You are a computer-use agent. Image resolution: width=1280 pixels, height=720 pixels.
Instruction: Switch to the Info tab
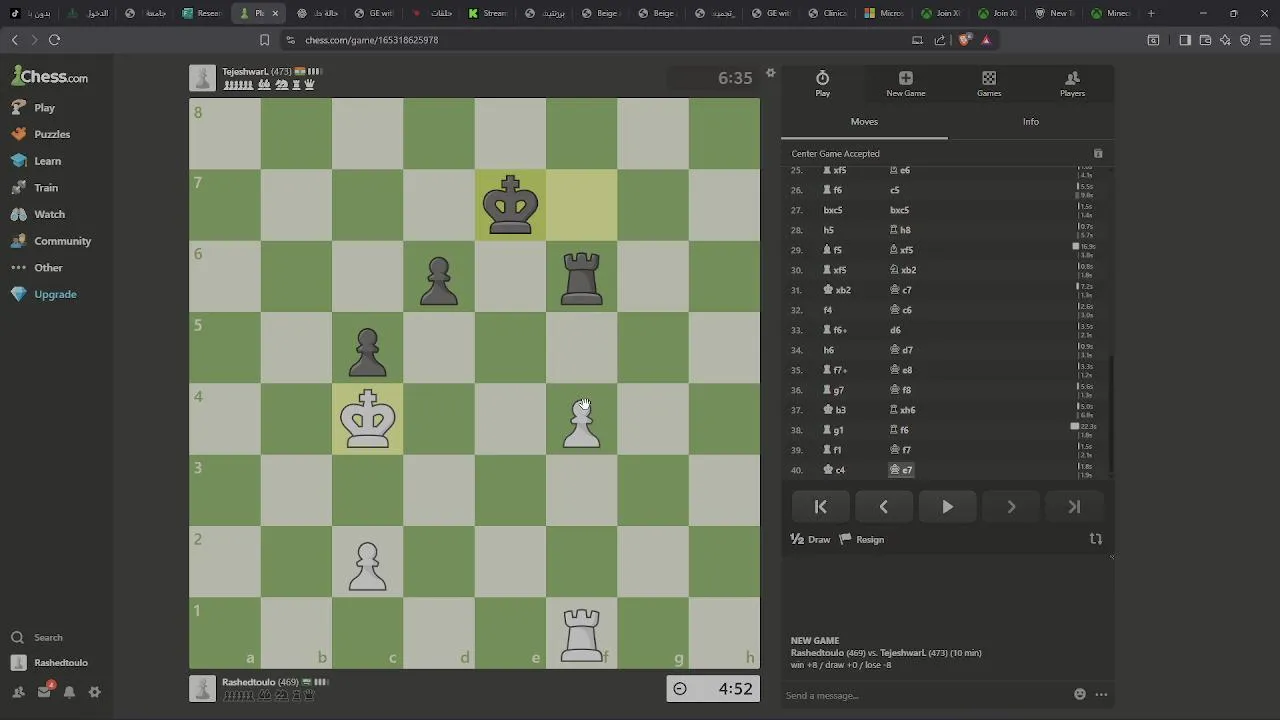coord(1030,122)
